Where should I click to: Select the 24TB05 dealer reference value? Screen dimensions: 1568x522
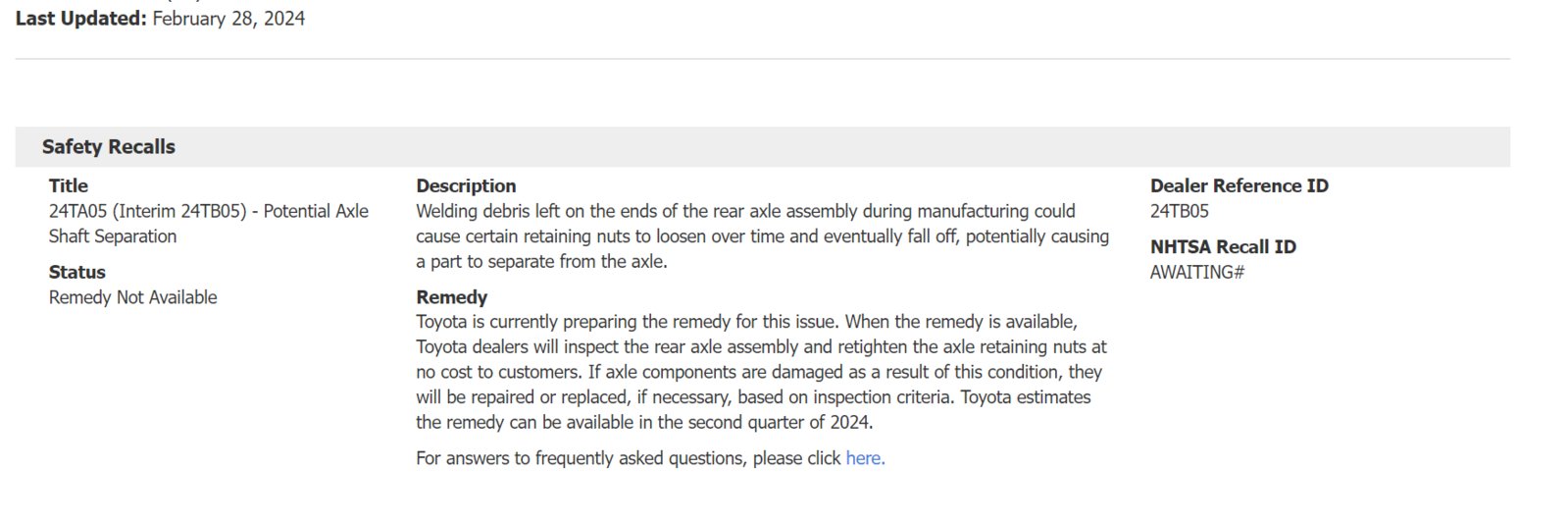pos(1180,211)
